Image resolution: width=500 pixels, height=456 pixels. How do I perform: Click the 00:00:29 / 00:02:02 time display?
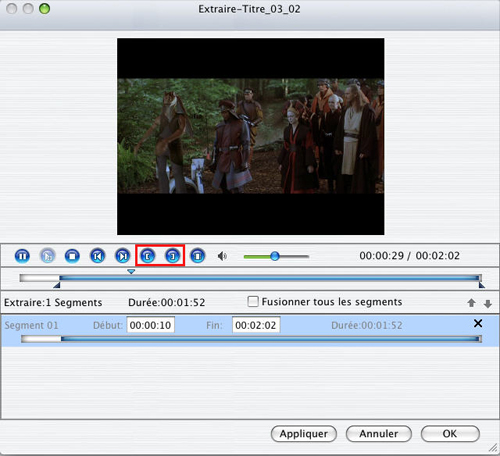click(409, 256)
